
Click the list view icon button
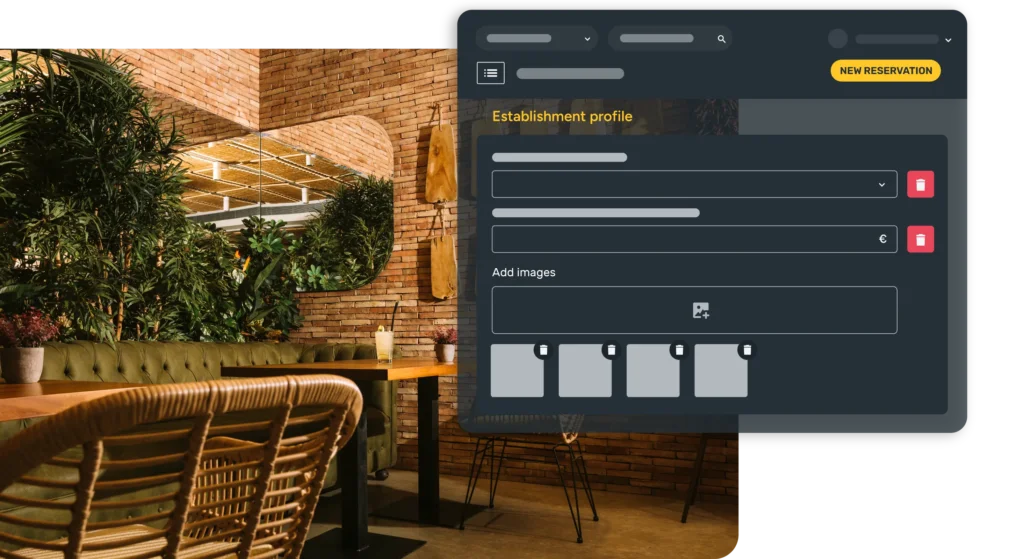pyautogui.click(x=490, y=73)
